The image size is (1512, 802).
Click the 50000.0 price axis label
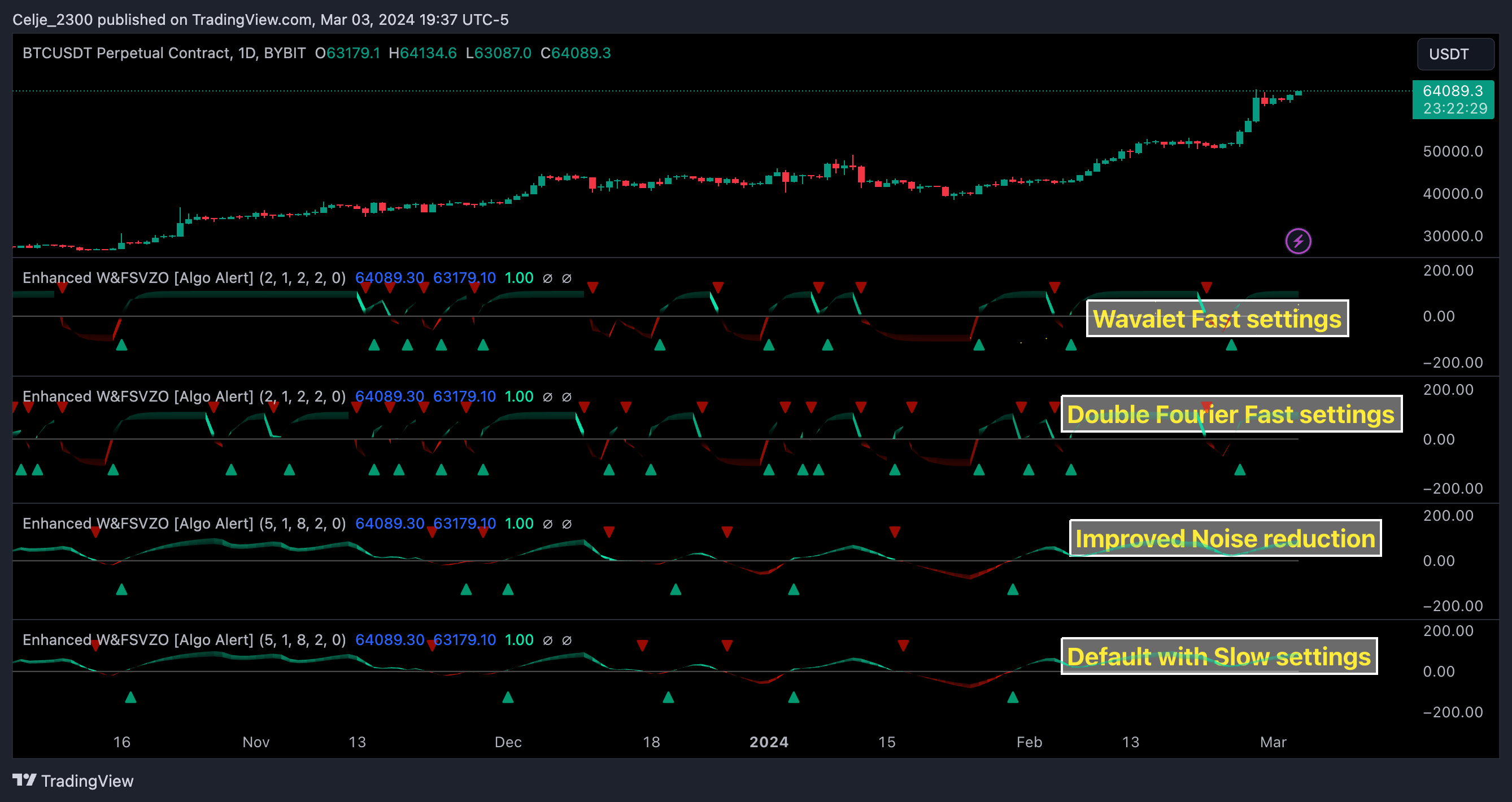pyautogui.click(x=1453, y=151)
